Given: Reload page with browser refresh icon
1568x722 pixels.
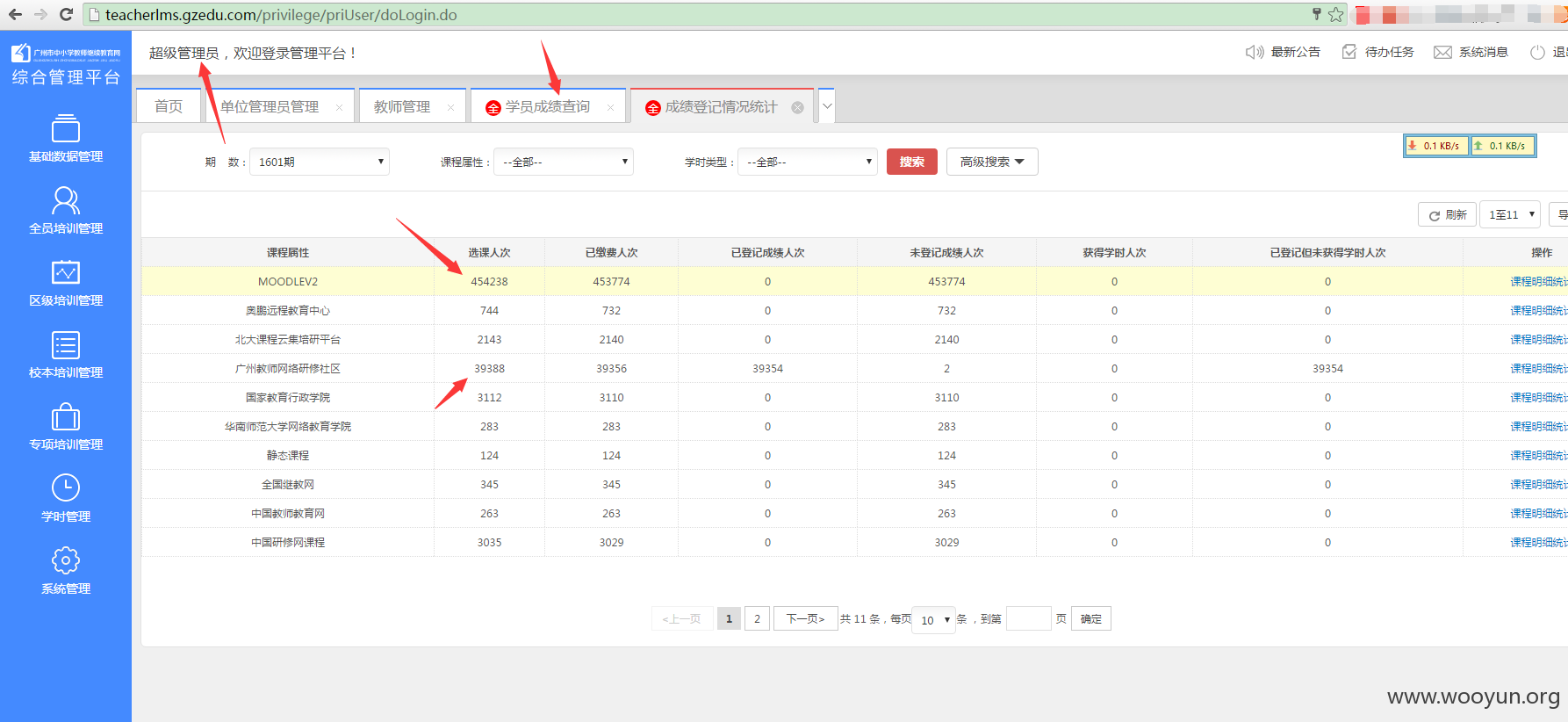Looking at the screenshot, I should (x=66, y=14).
